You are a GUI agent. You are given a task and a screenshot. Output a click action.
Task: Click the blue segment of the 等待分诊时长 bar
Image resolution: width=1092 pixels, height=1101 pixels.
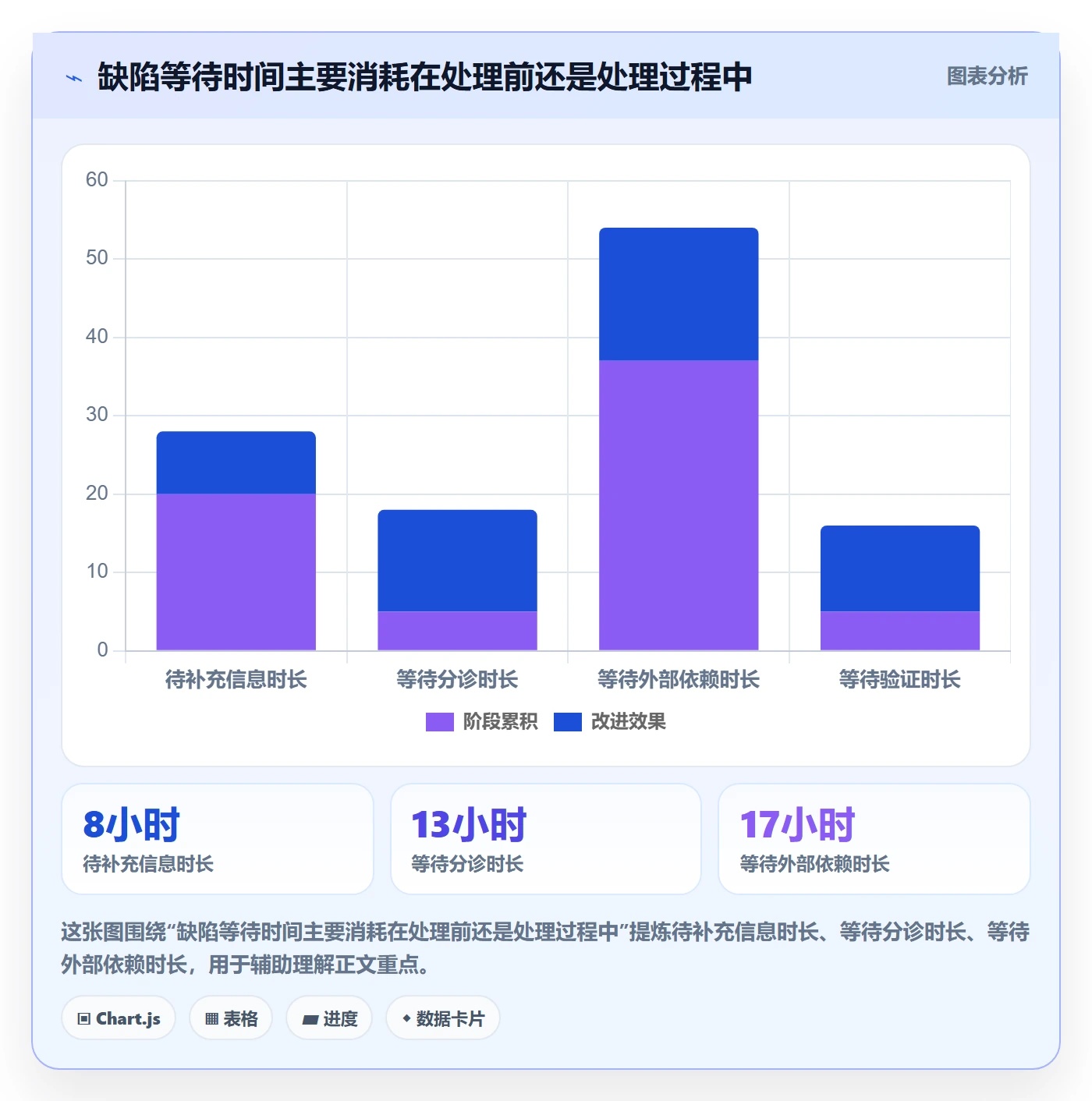point(458,561)
